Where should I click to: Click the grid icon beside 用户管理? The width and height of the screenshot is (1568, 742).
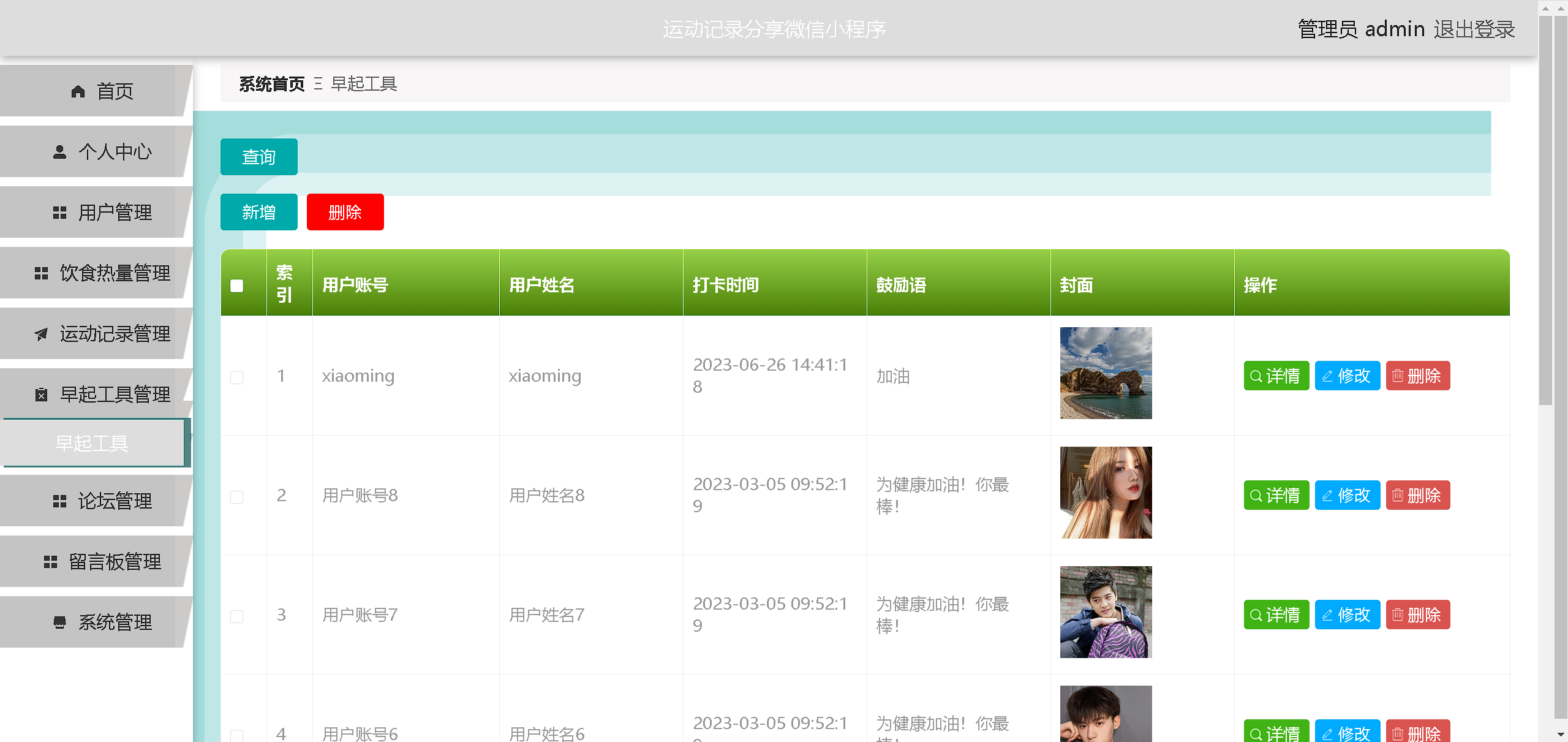(59, 213)
